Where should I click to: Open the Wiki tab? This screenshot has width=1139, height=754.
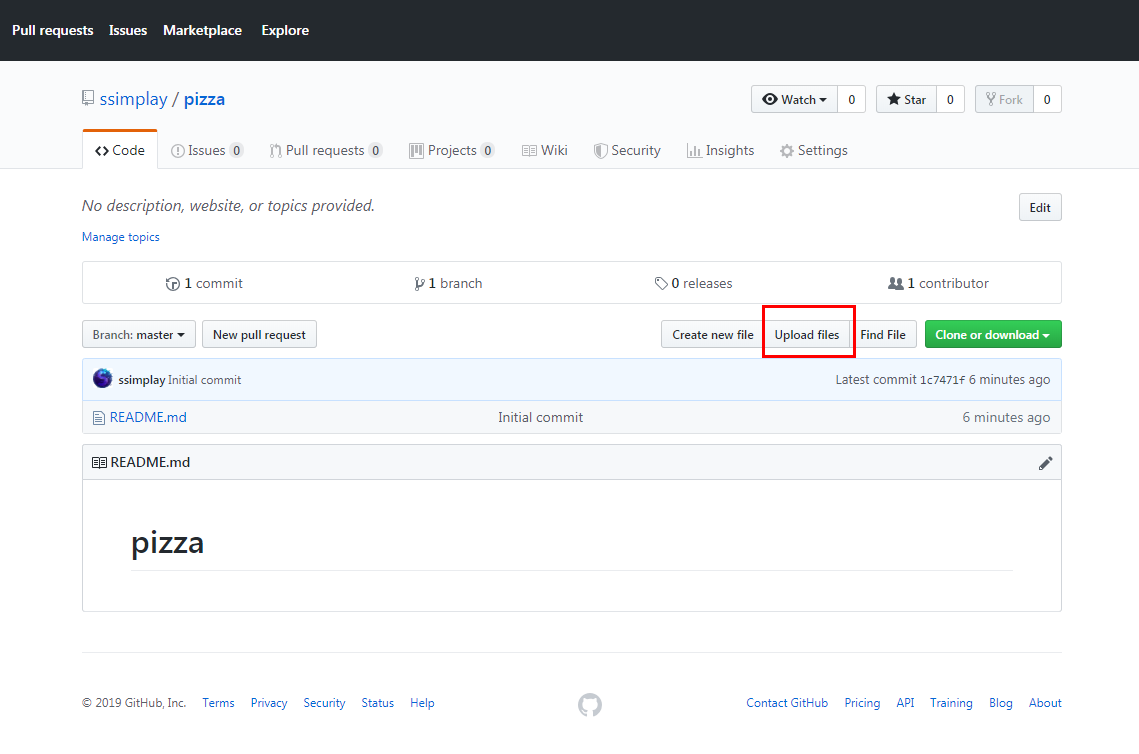[545, 150]
